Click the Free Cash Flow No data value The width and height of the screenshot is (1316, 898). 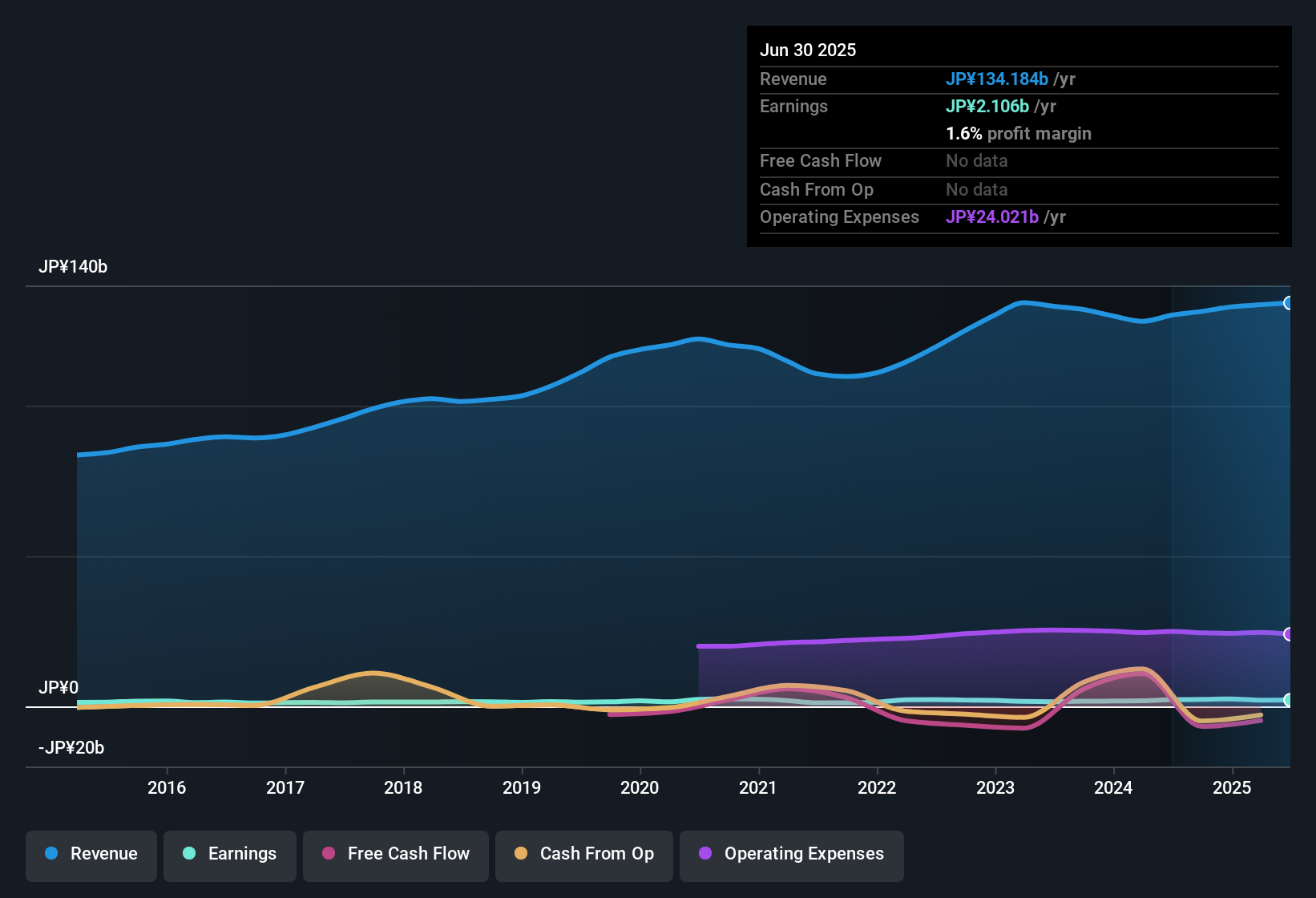coord(977,160)
